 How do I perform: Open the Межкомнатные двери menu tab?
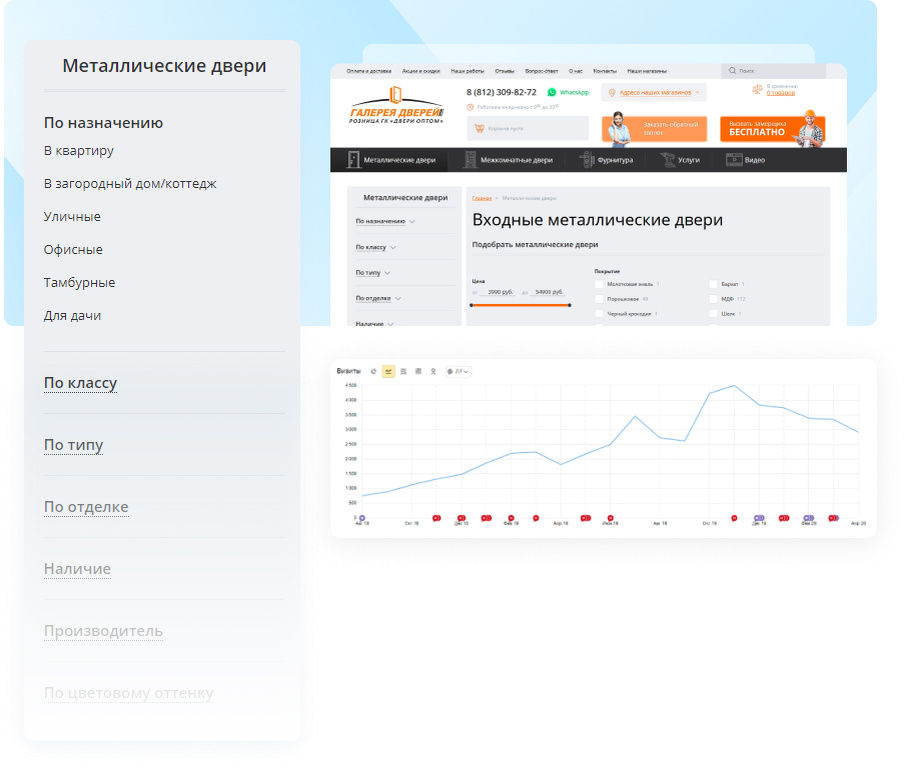509,160
